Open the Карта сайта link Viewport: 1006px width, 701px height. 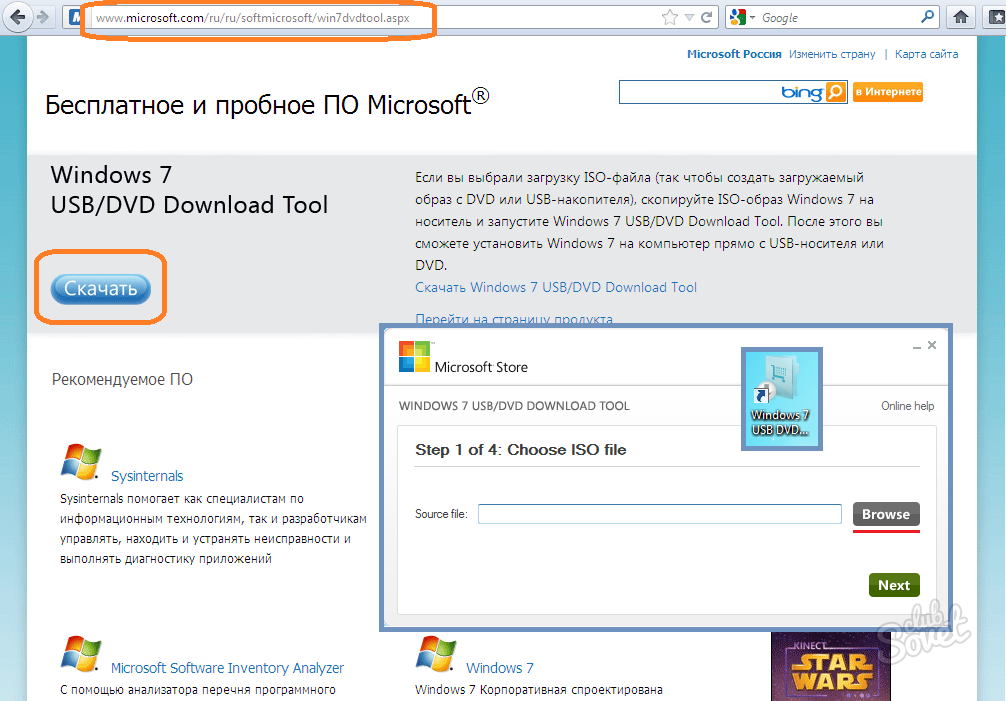pos(926,54)
